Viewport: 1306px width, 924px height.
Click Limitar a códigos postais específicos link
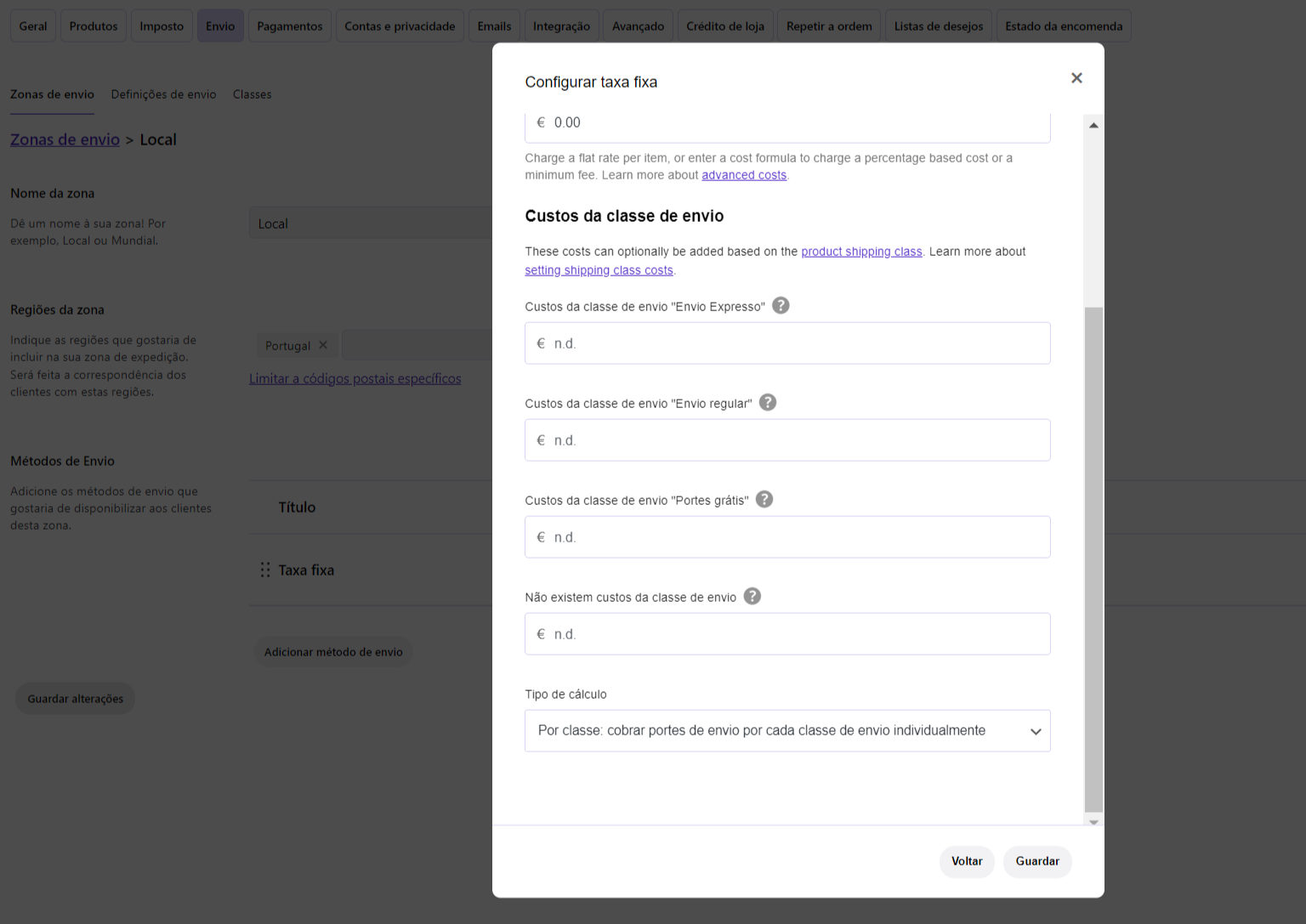[355, 378]
